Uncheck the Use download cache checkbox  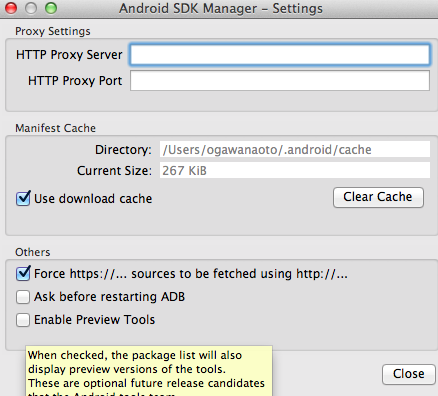pyautogui.click(x=23, y=199)
